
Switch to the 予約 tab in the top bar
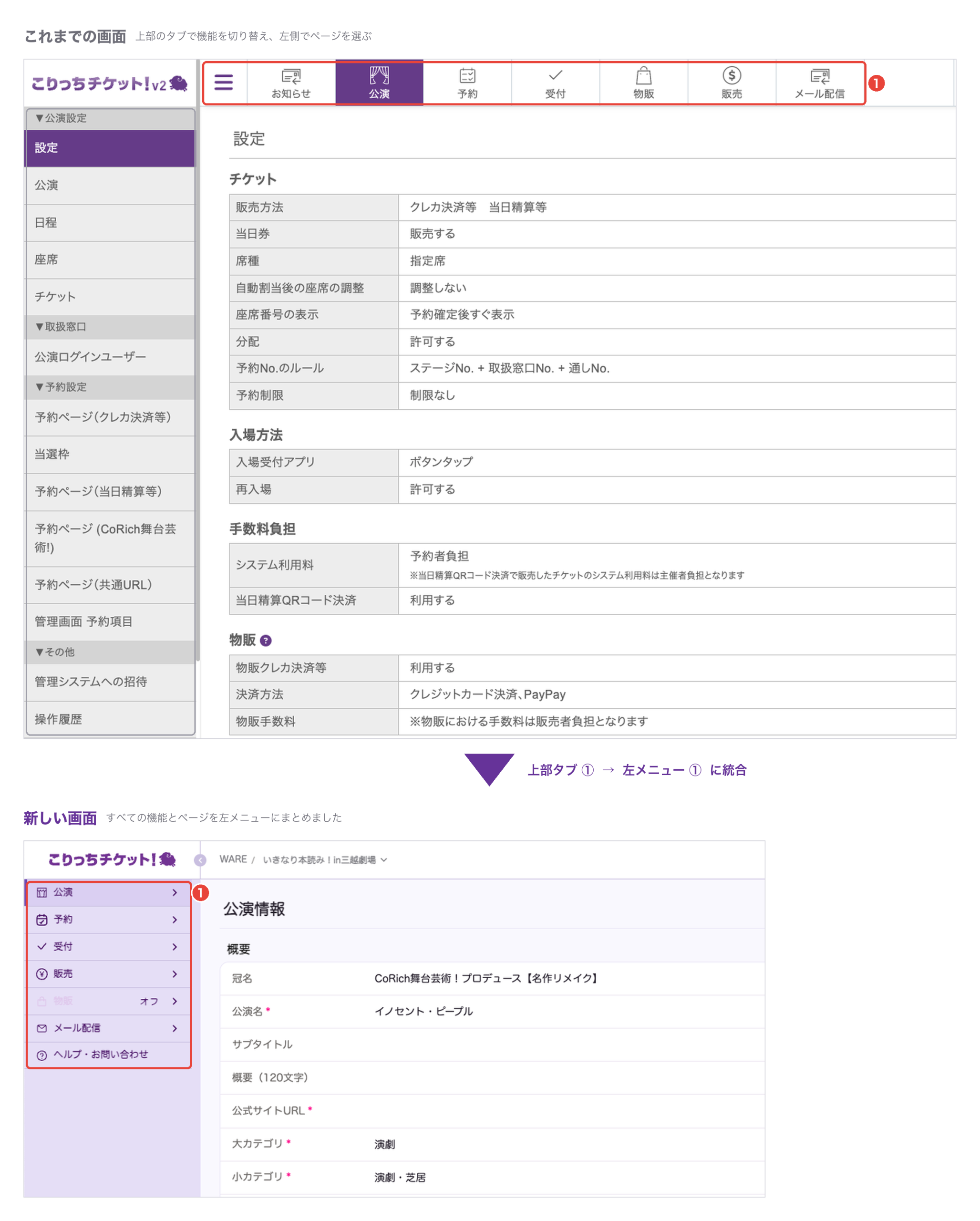(467, 83)
